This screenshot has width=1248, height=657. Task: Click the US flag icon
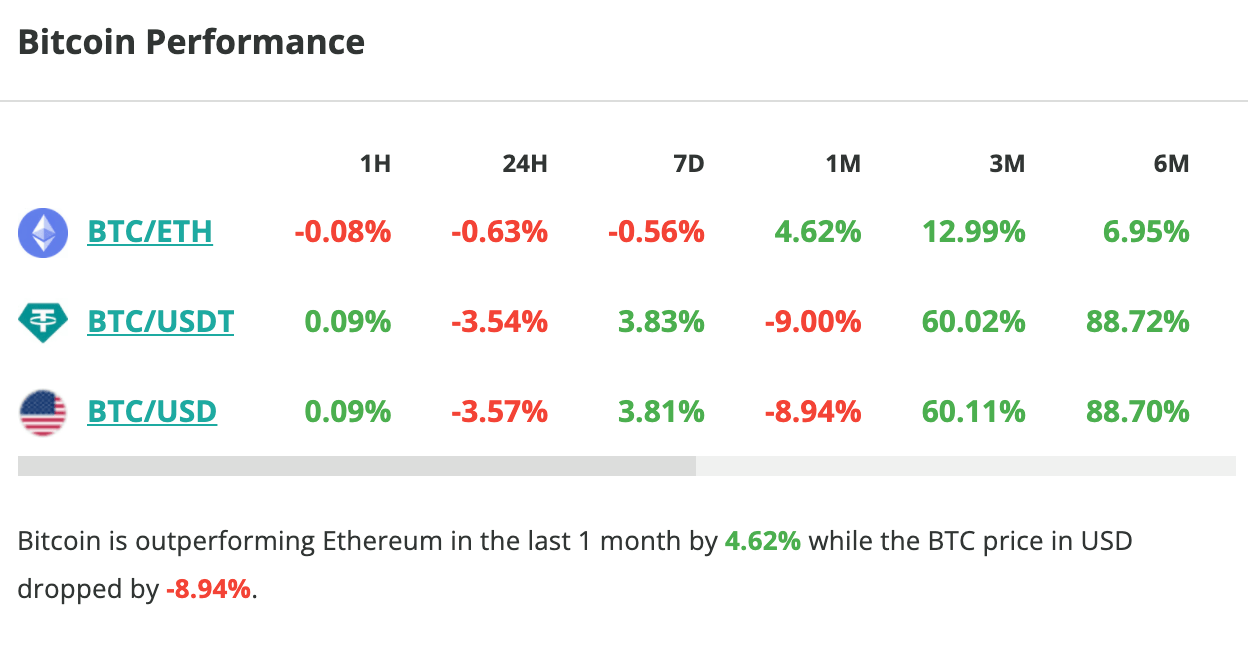pyautogui.click(x=43, y=412)
